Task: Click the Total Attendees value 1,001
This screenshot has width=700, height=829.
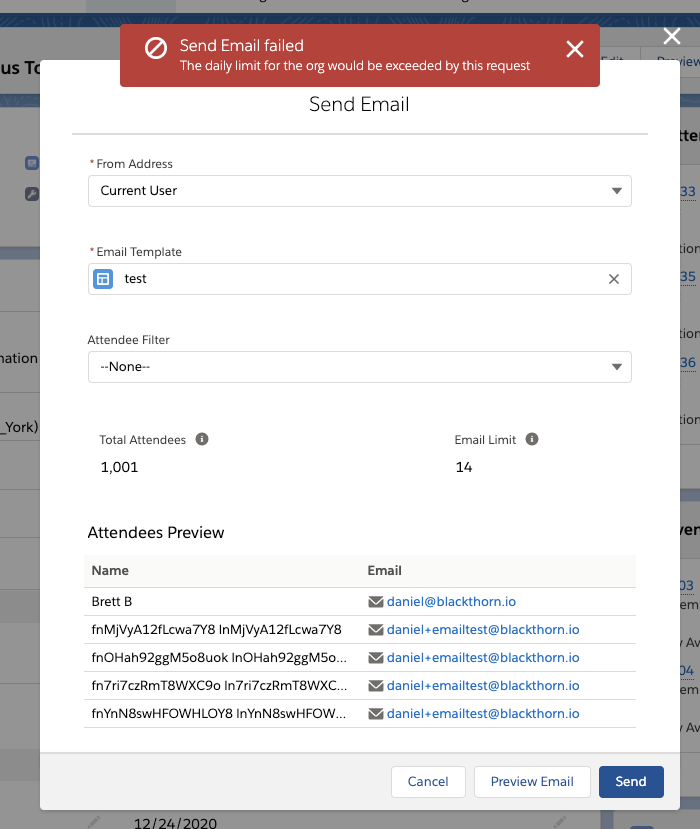Action: [119, 467]
